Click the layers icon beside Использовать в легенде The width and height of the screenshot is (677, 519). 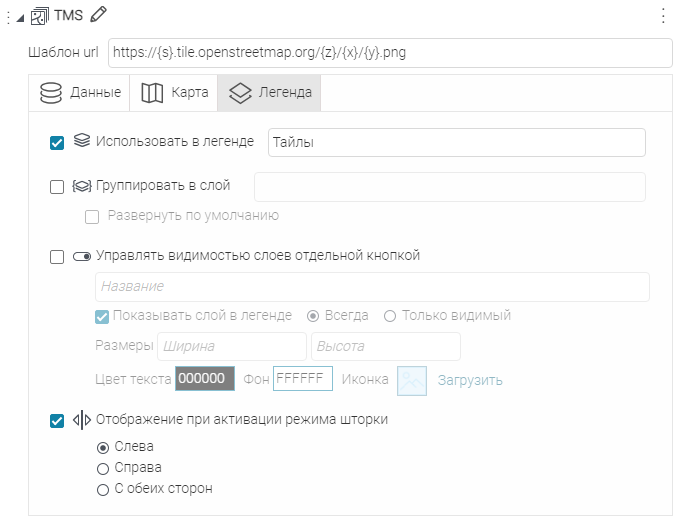[x=82, y=142]
